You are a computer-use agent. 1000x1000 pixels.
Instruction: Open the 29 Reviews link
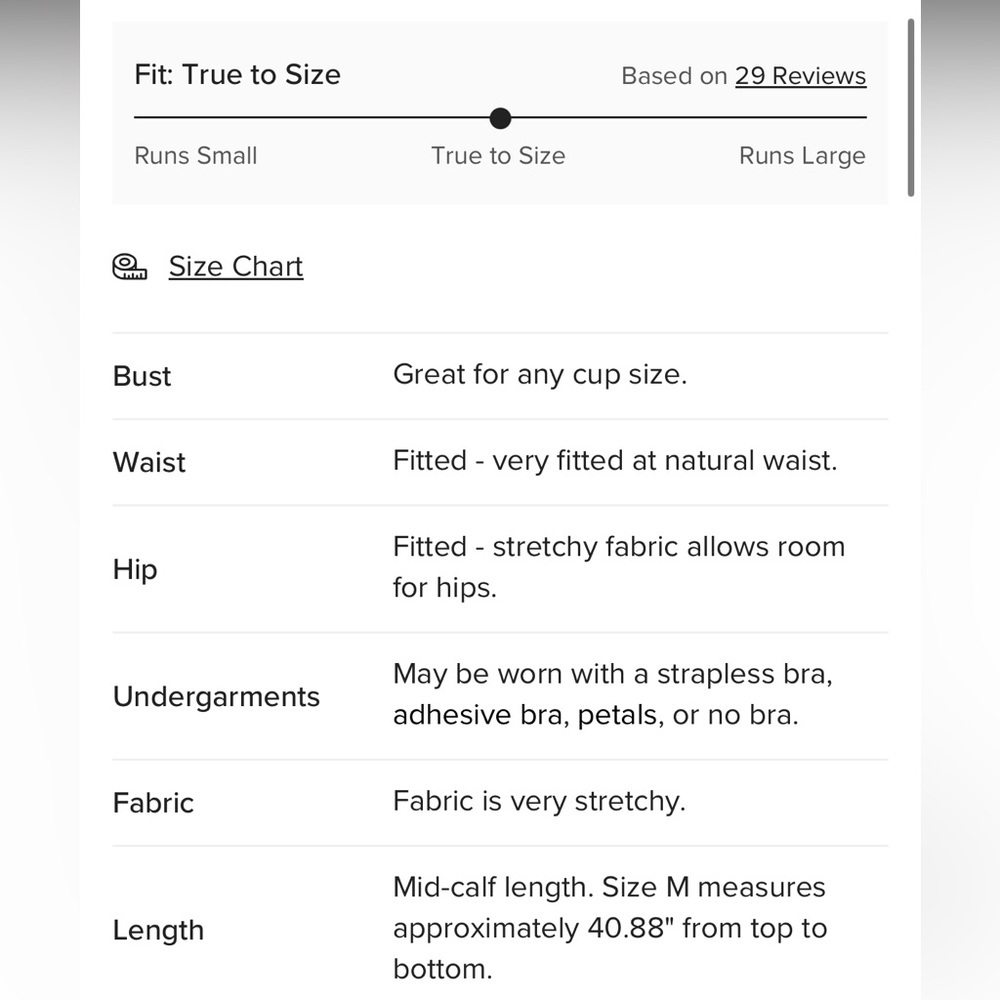pos(800,76)
